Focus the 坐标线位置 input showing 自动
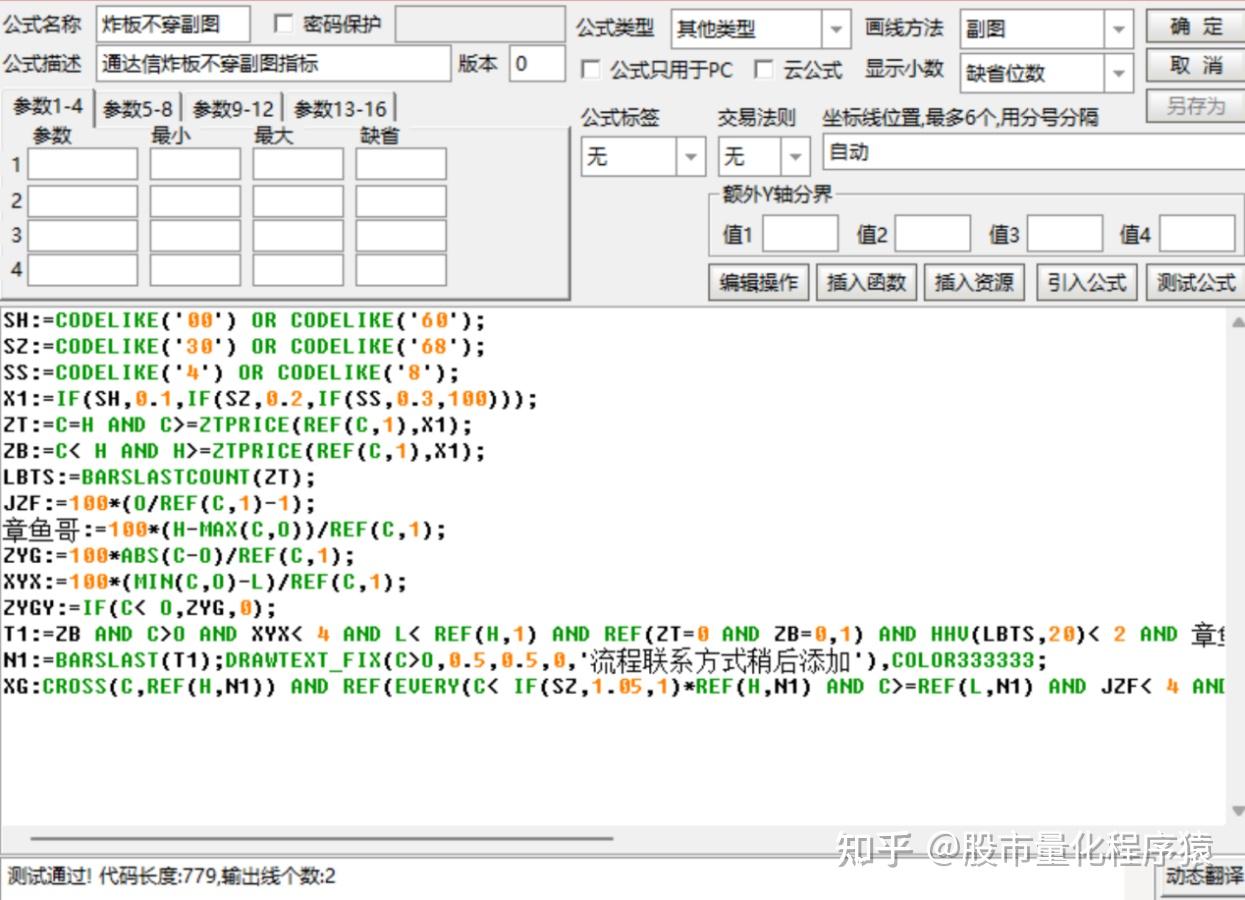 point(1033,153)
